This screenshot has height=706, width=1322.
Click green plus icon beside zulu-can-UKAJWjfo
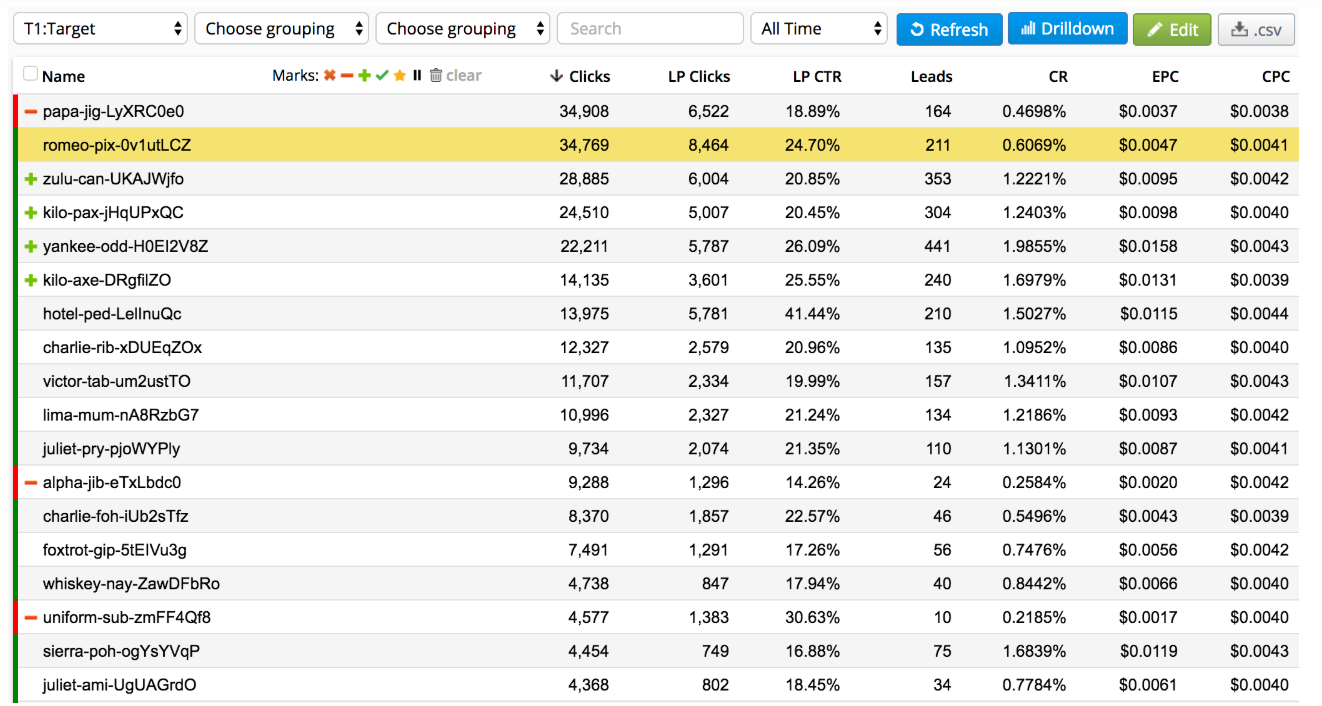click(30, 178)
